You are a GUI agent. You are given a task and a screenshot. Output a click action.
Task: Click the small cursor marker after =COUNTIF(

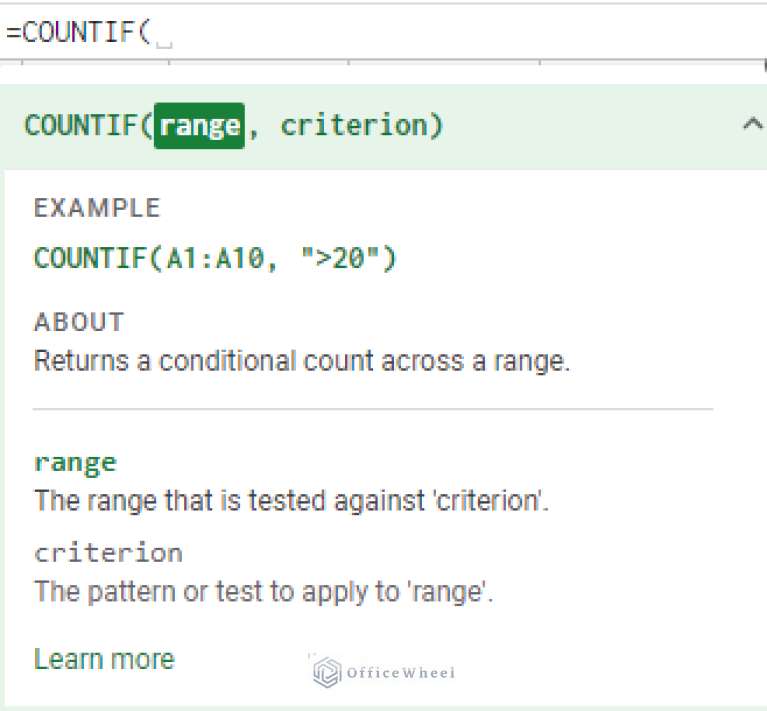(165, 42)
